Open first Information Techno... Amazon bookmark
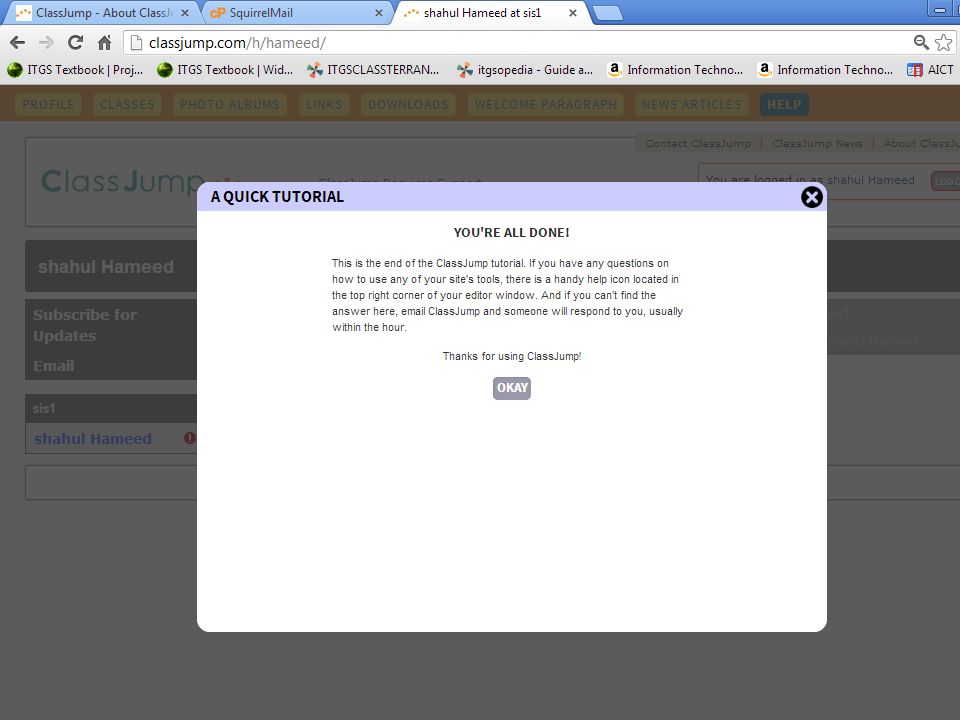Screen dimensions: 960x720 tap(675, 70)
